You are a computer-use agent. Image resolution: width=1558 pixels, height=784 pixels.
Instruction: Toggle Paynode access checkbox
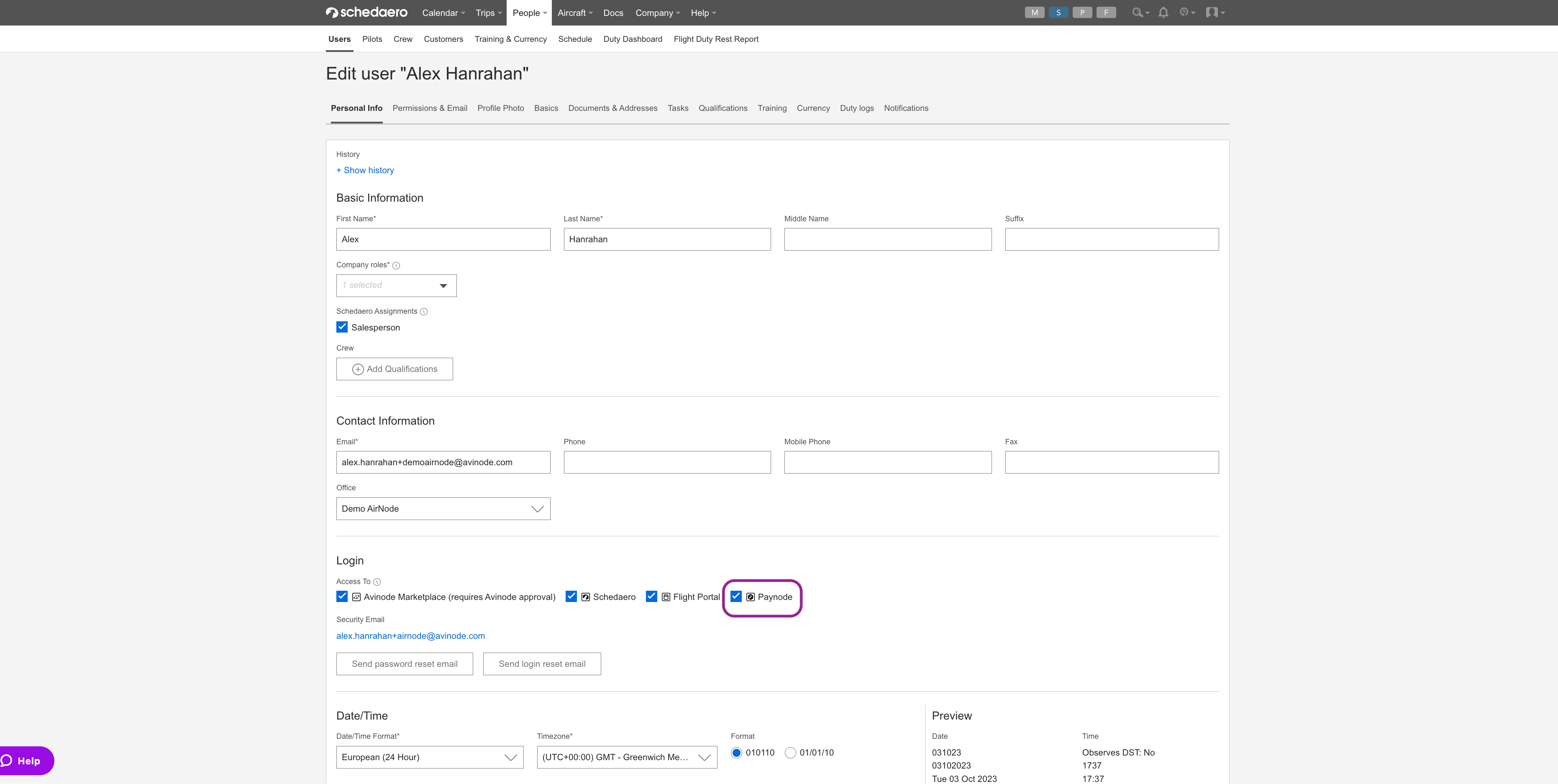click(x=736, y=597)
